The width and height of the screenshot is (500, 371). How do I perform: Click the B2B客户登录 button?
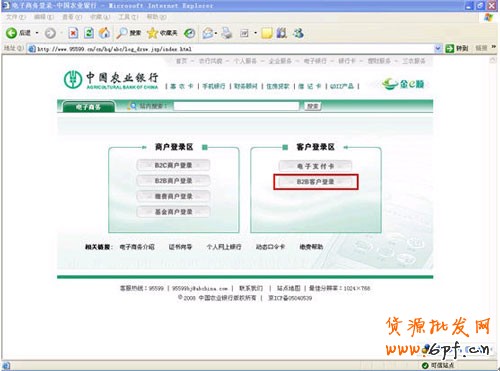click(315, 182)
